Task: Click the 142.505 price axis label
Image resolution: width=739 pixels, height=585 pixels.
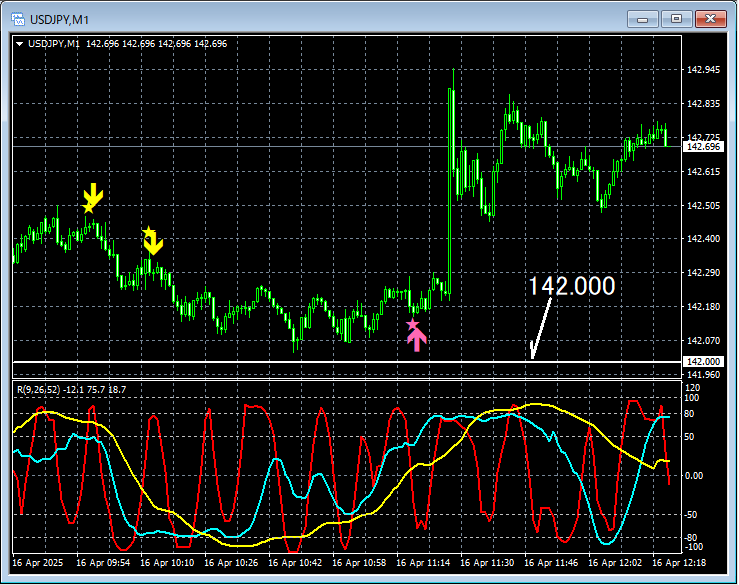Action: [x=703, y=206]
